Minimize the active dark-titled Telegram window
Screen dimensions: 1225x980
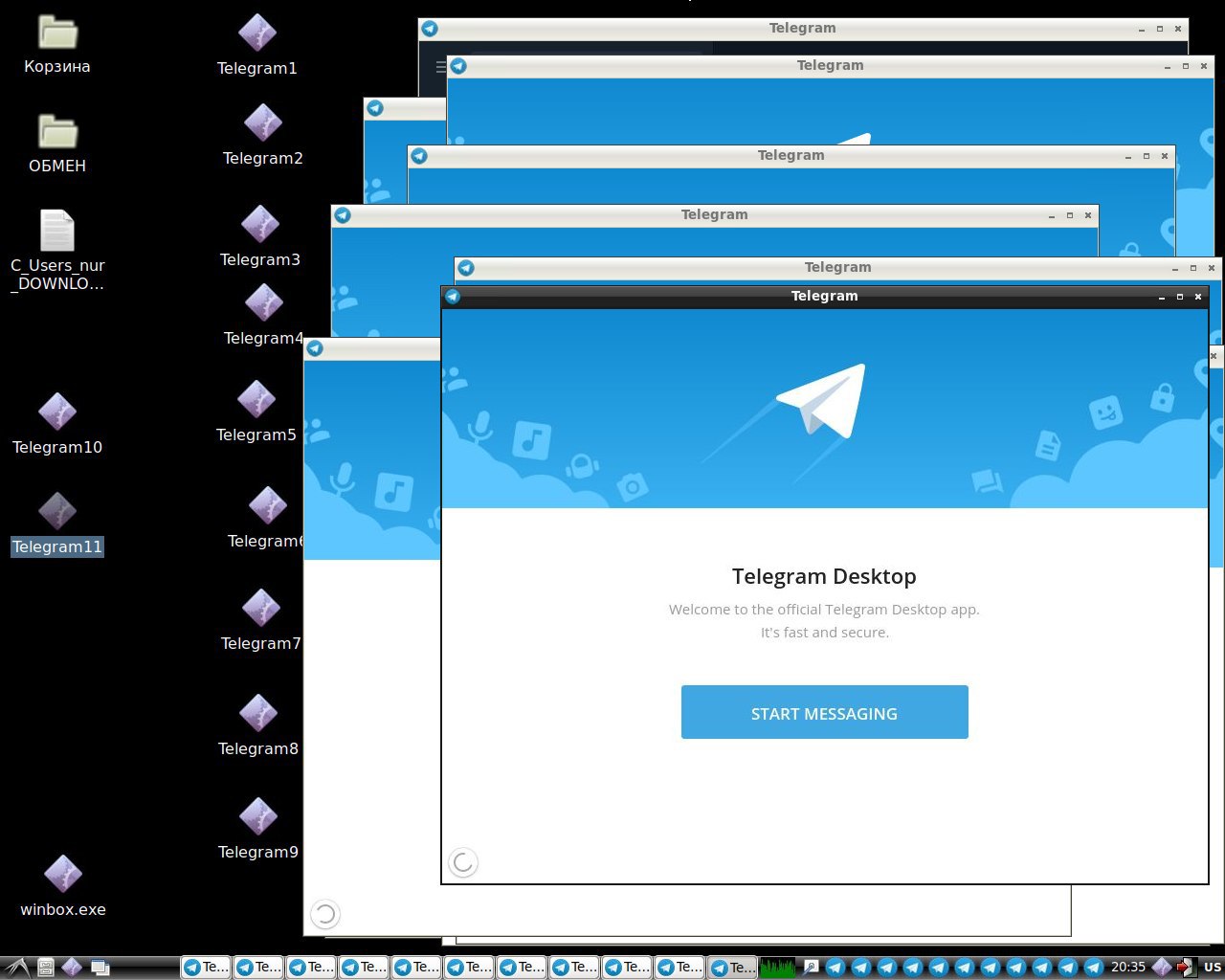click(1162, 297)
